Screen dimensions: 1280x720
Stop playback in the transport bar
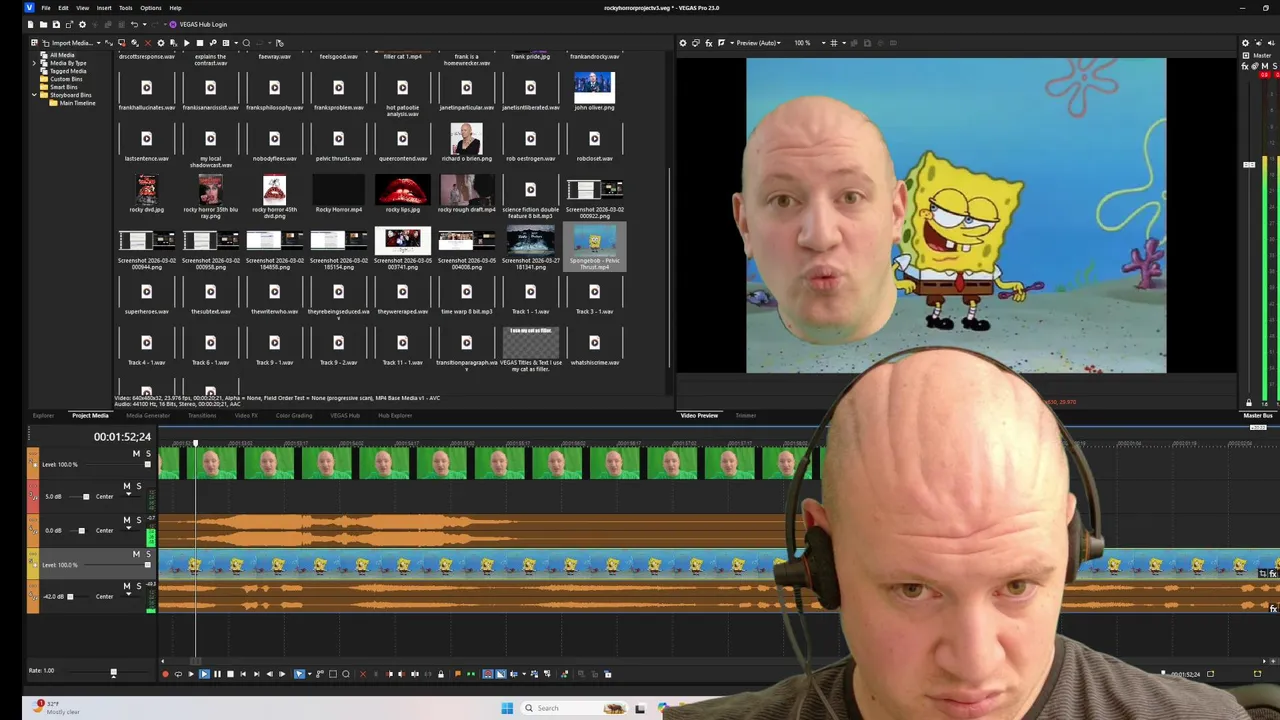(231, 674)
